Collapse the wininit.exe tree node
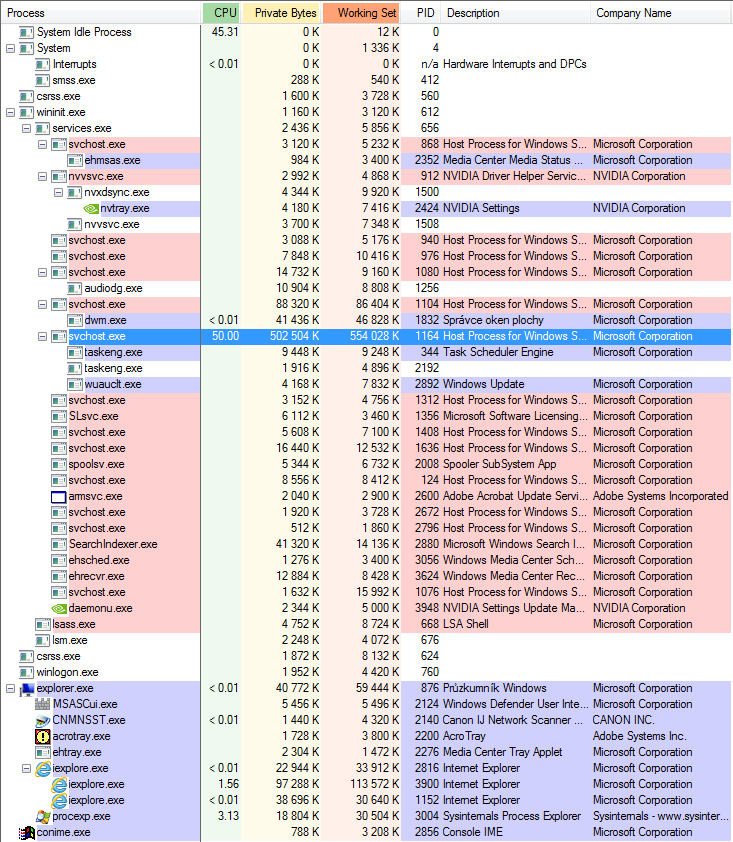Screen dimensions: 733x842 tap(10, 112)
